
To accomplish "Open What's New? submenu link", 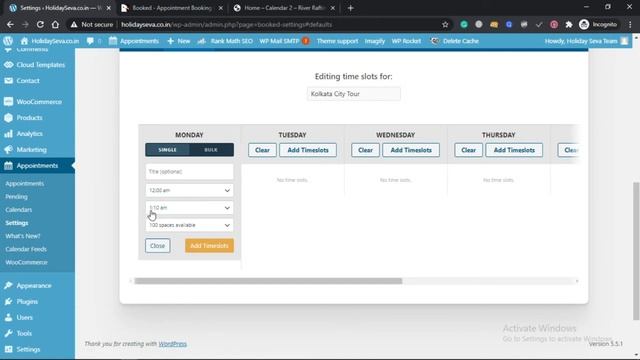I will coord(23,236).
